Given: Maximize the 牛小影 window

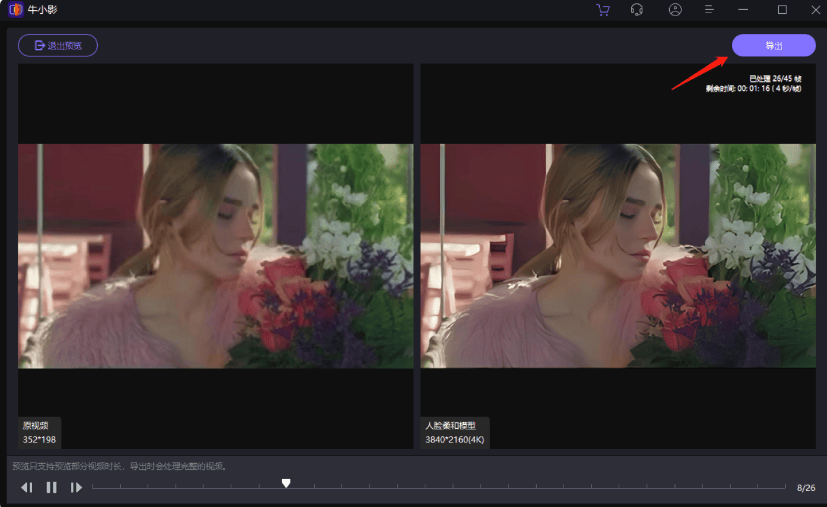Looking at the screenshot, I should (x=782, y=10).
